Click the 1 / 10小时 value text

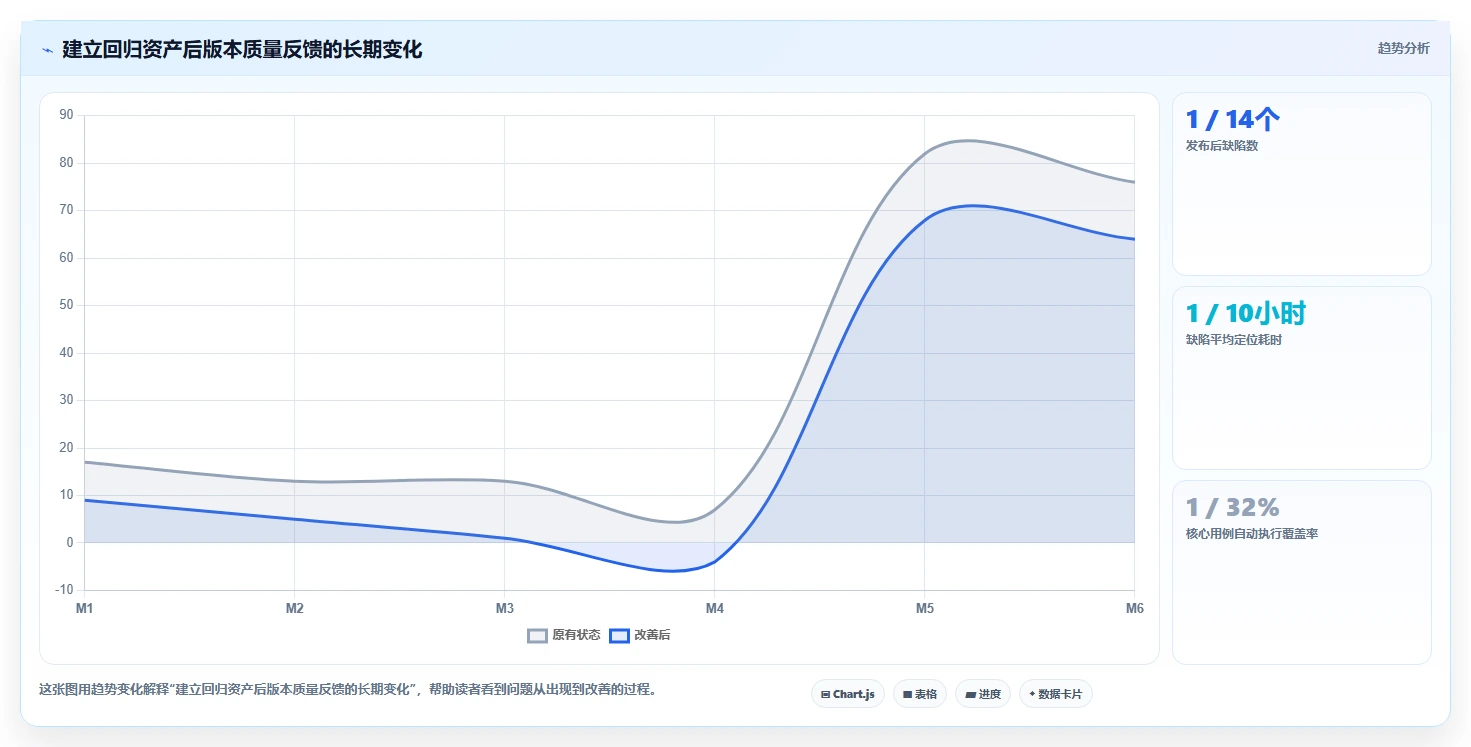click(x=1245, y=314)
